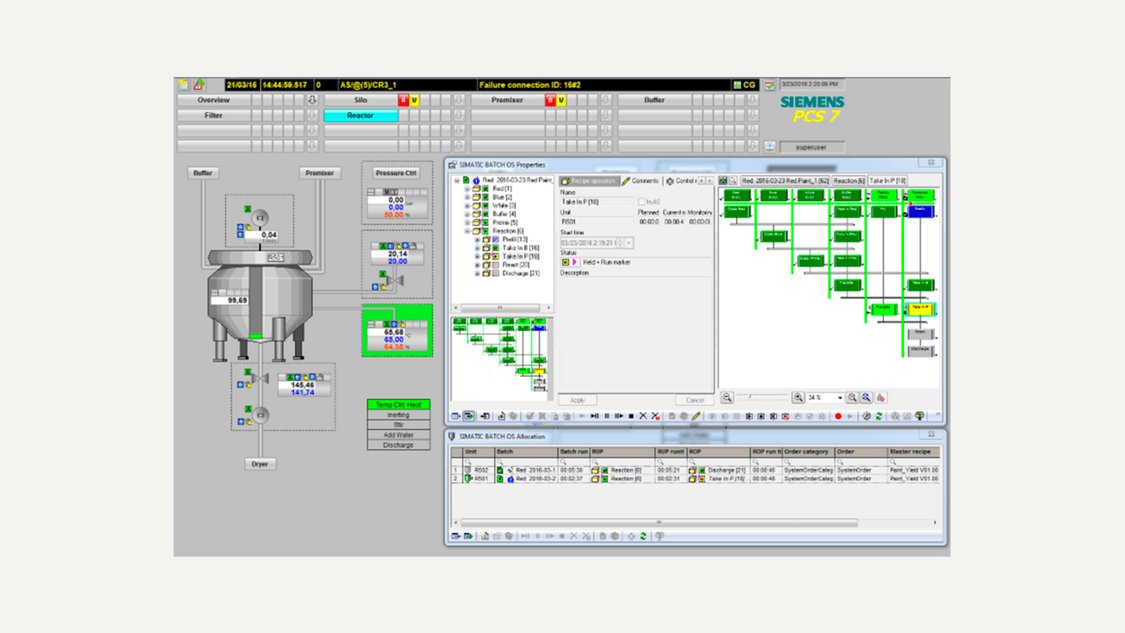
Task: Click the pause icon in Properties toolbar
Action: [607, 416]
